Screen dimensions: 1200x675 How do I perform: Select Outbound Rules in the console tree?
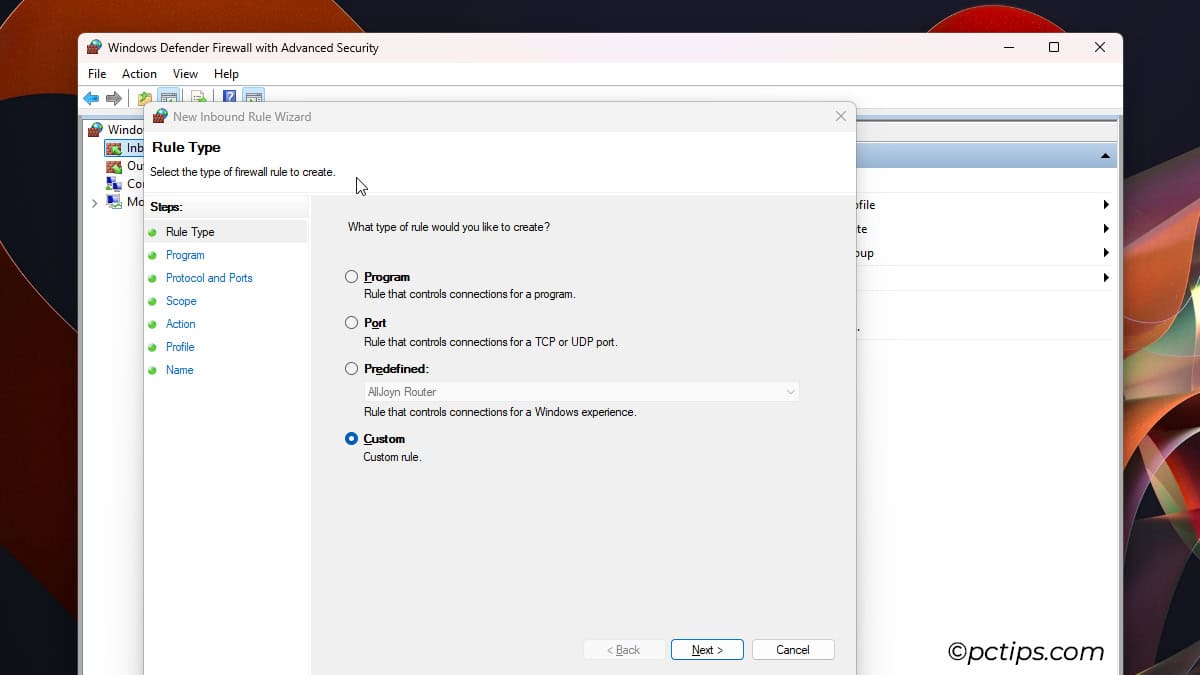[132, 165]
